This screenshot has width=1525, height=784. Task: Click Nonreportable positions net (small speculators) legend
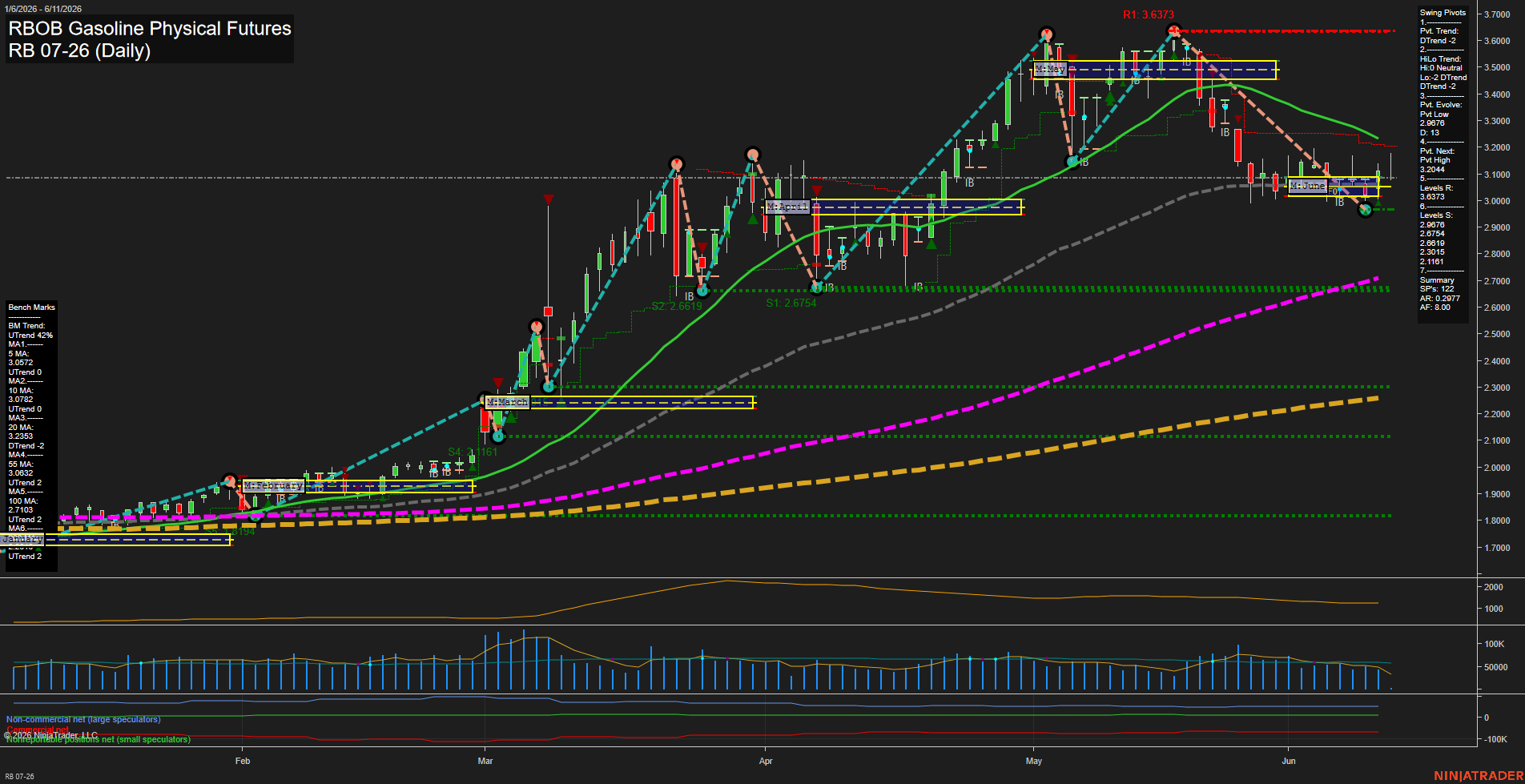point(99,740)
